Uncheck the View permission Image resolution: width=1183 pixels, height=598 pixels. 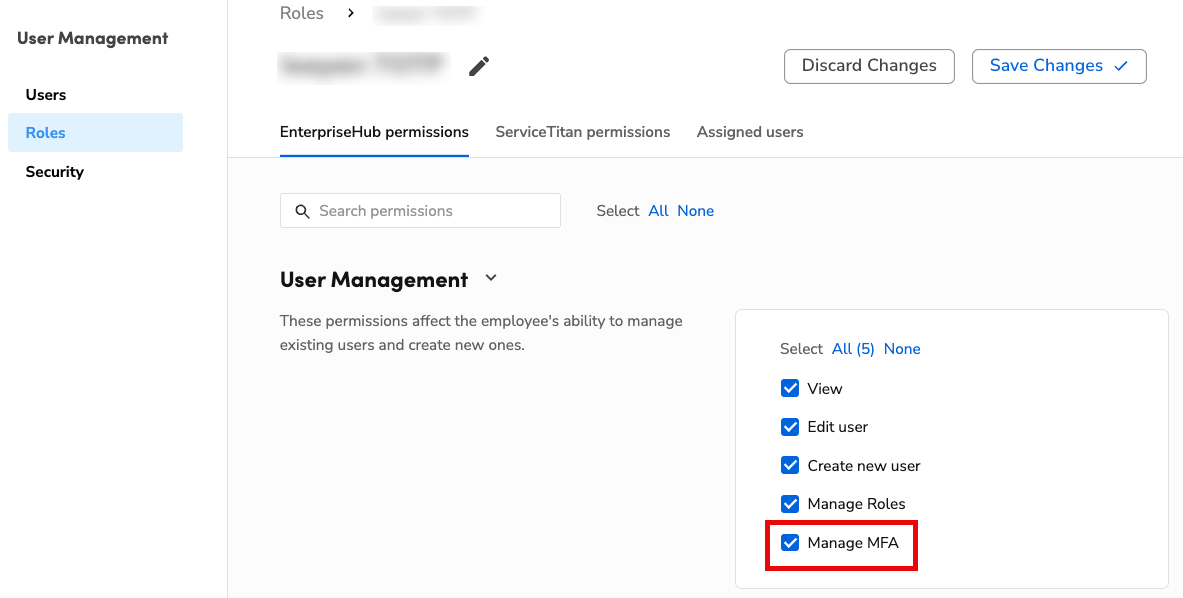(x=790, y=388)
